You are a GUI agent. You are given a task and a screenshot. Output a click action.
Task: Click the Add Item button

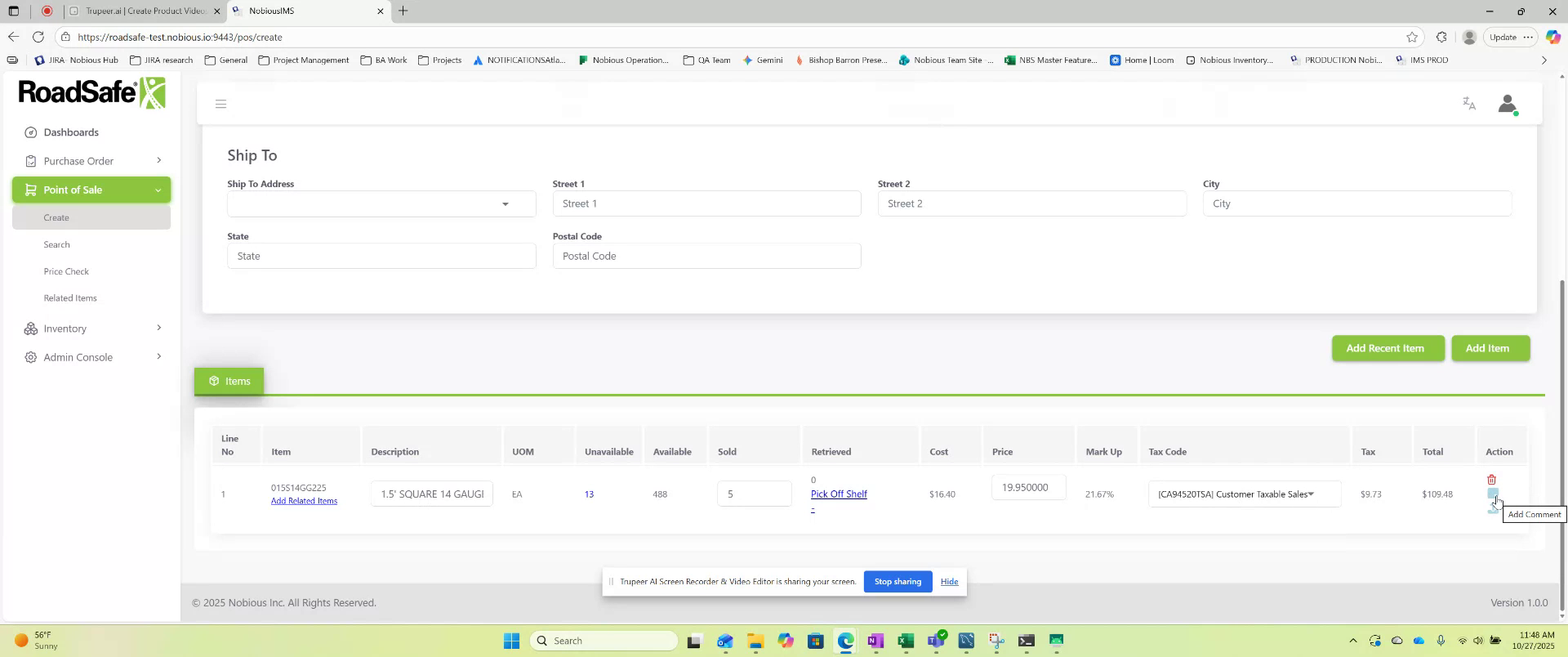1490,348
